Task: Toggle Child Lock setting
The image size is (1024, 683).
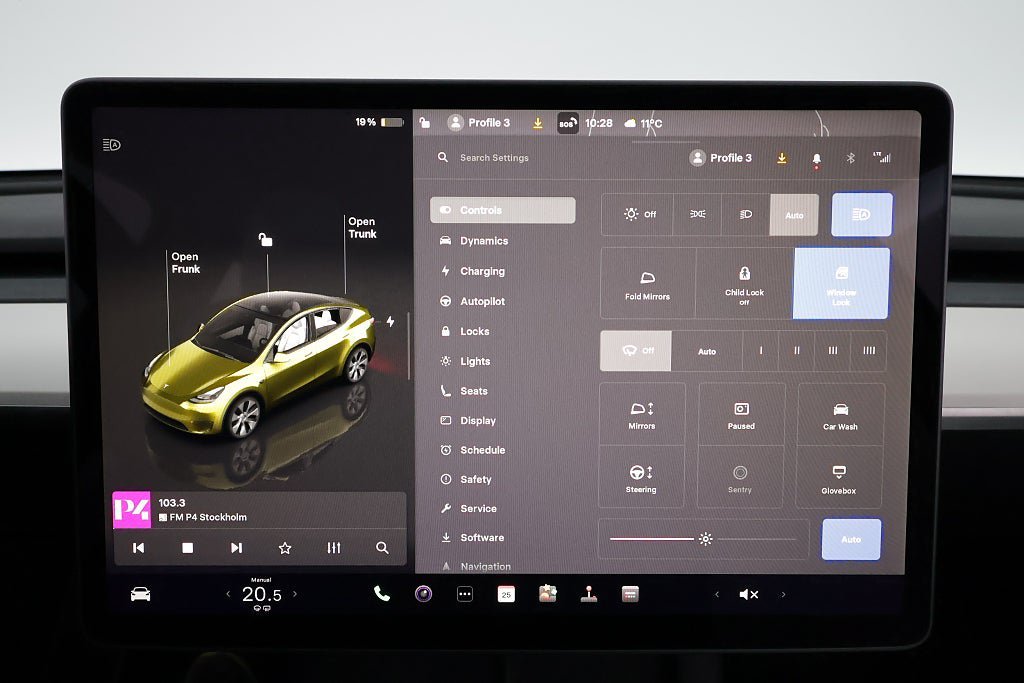Action: coord(744,284)
